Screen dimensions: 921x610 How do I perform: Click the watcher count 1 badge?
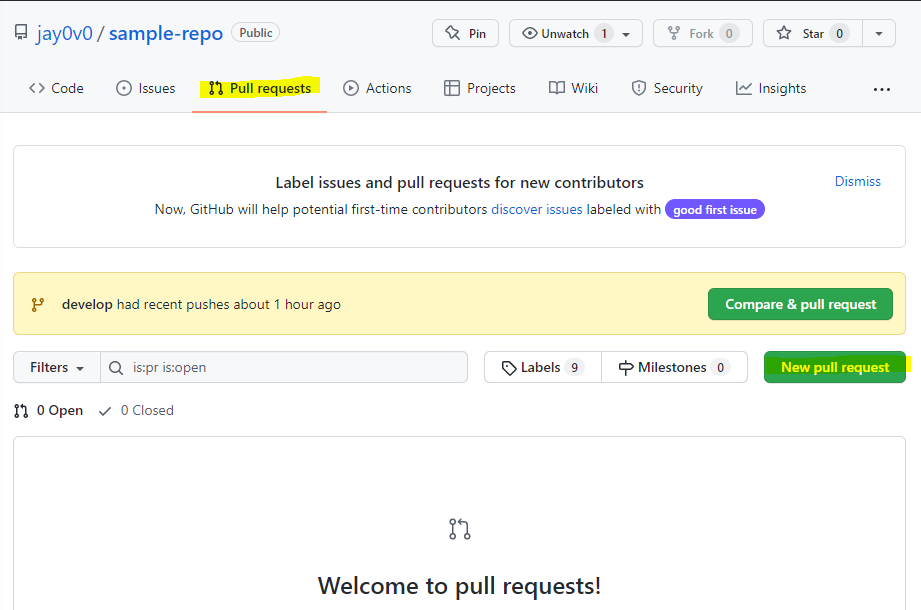[x=604, y=33]
